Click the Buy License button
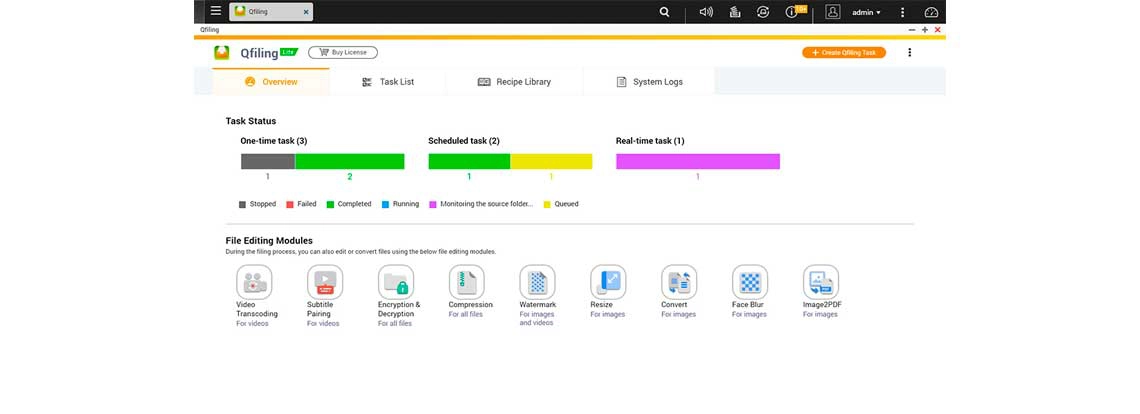Screen dimensions: 1140x414 [342, 52]
